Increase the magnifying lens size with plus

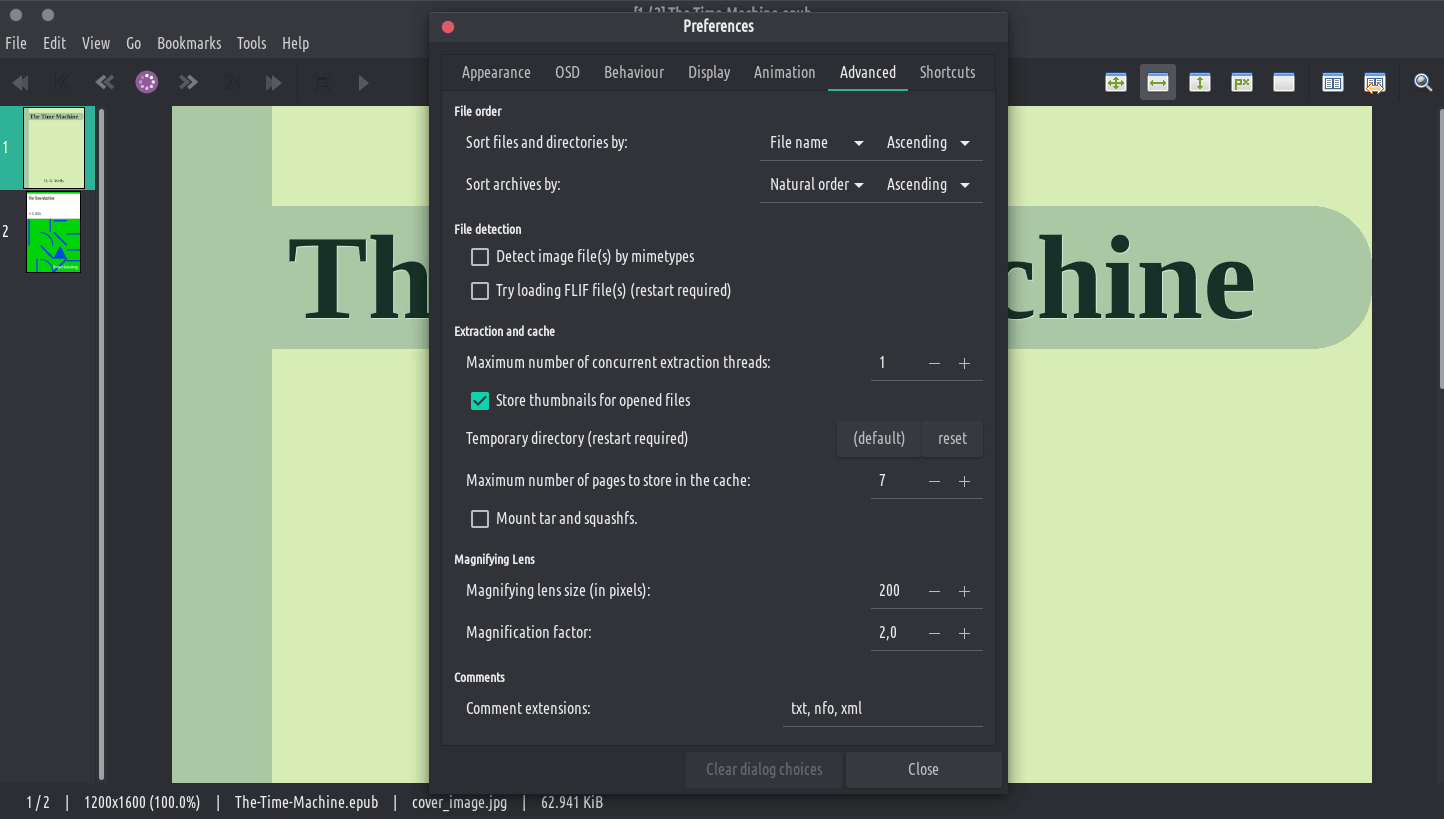[964, 591]
